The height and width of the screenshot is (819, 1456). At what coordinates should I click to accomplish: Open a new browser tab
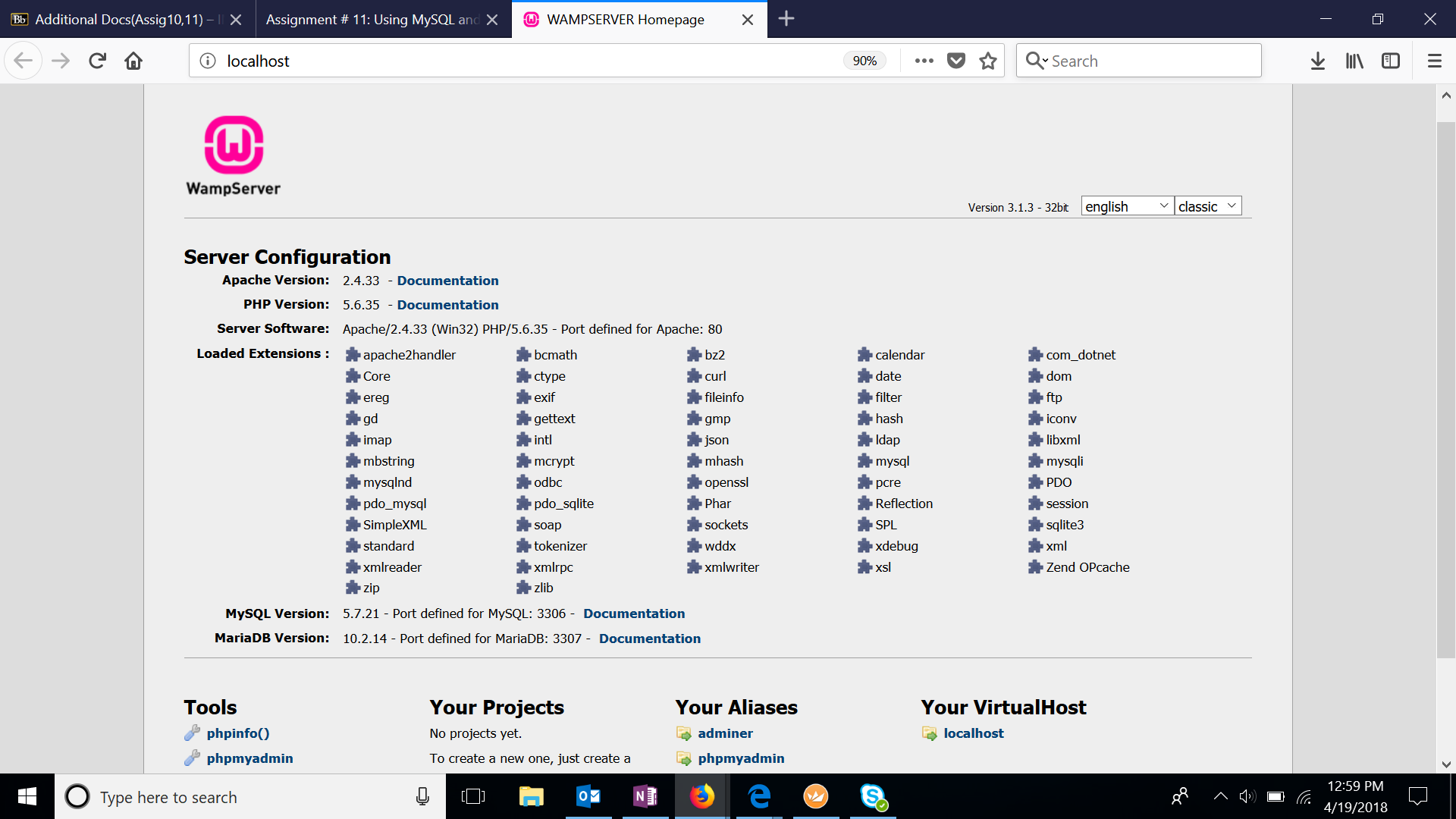coord(786,19)
